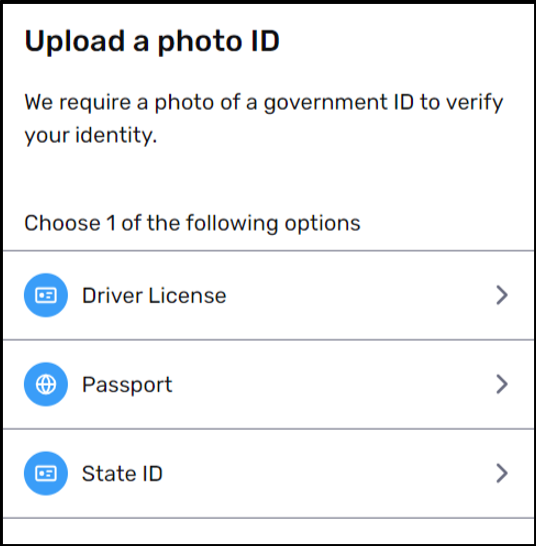Click "your identity." text in the description
The image size is (536, 546).
point(91,135)
